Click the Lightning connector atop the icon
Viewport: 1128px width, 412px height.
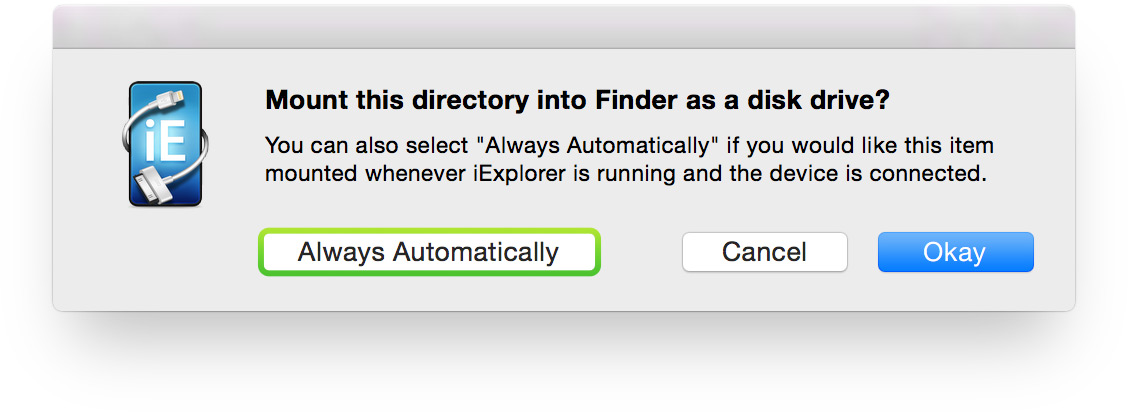172,96
